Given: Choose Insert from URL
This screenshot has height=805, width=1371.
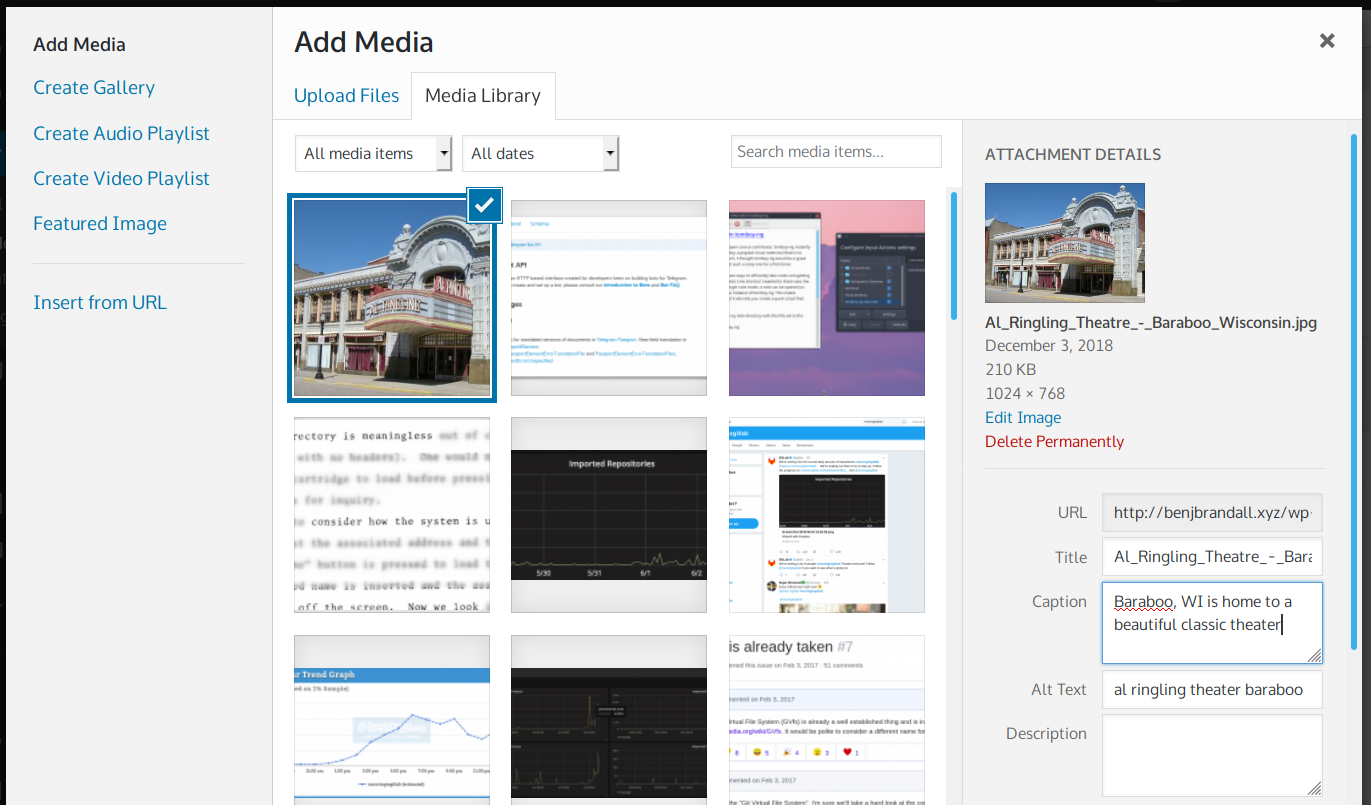Looking at the screenshot, I should (x=100, y=302).
